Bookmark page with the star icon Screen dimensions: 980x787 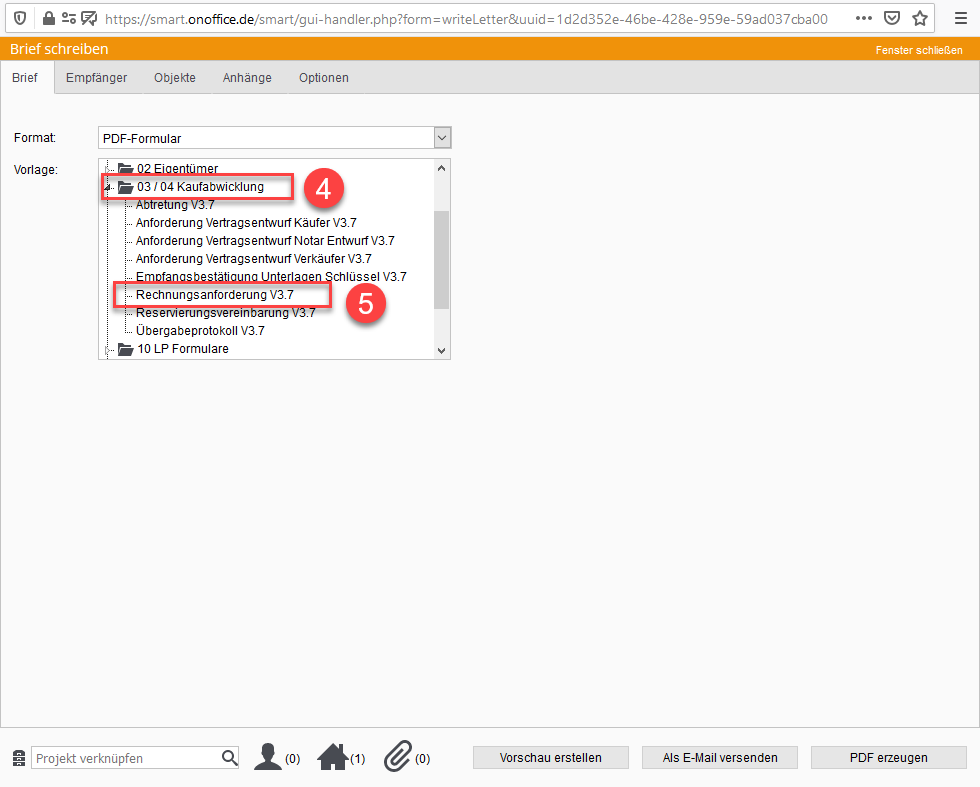[920, 18]
